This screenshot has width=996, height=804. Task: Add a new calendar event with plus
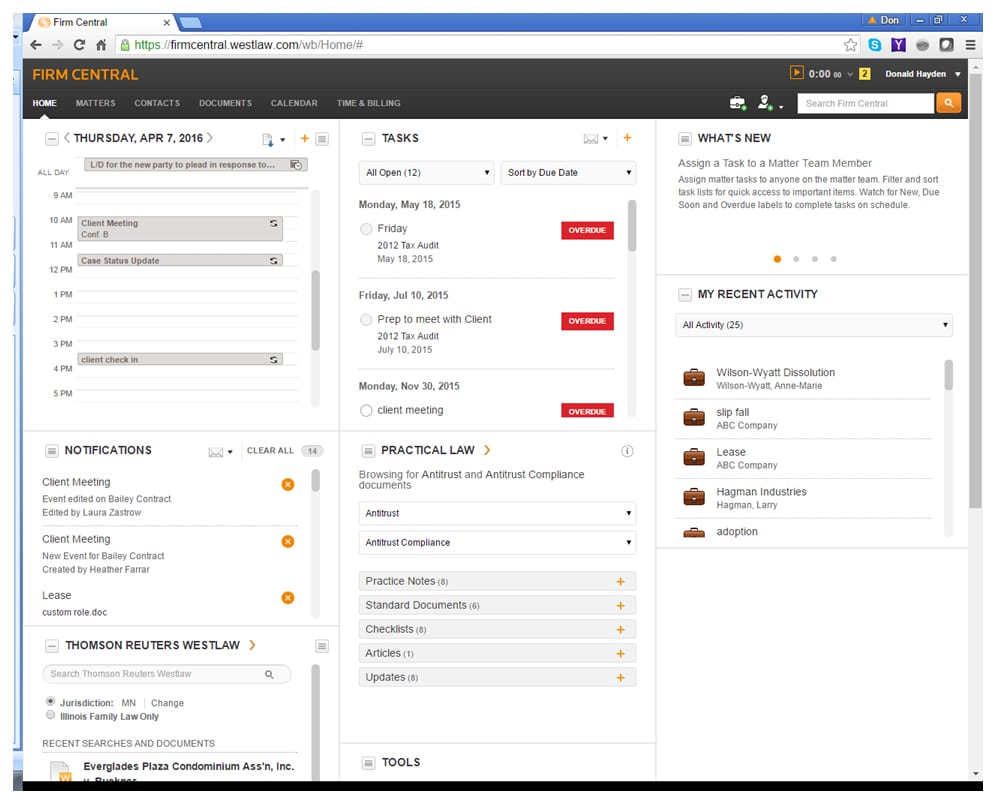[x=305, y=138]
